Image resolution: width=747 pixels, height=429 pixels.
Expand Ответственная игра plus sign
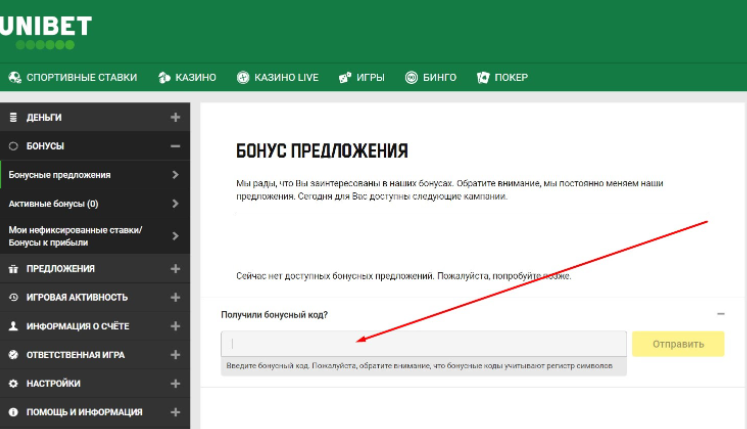tap(175, 355)
